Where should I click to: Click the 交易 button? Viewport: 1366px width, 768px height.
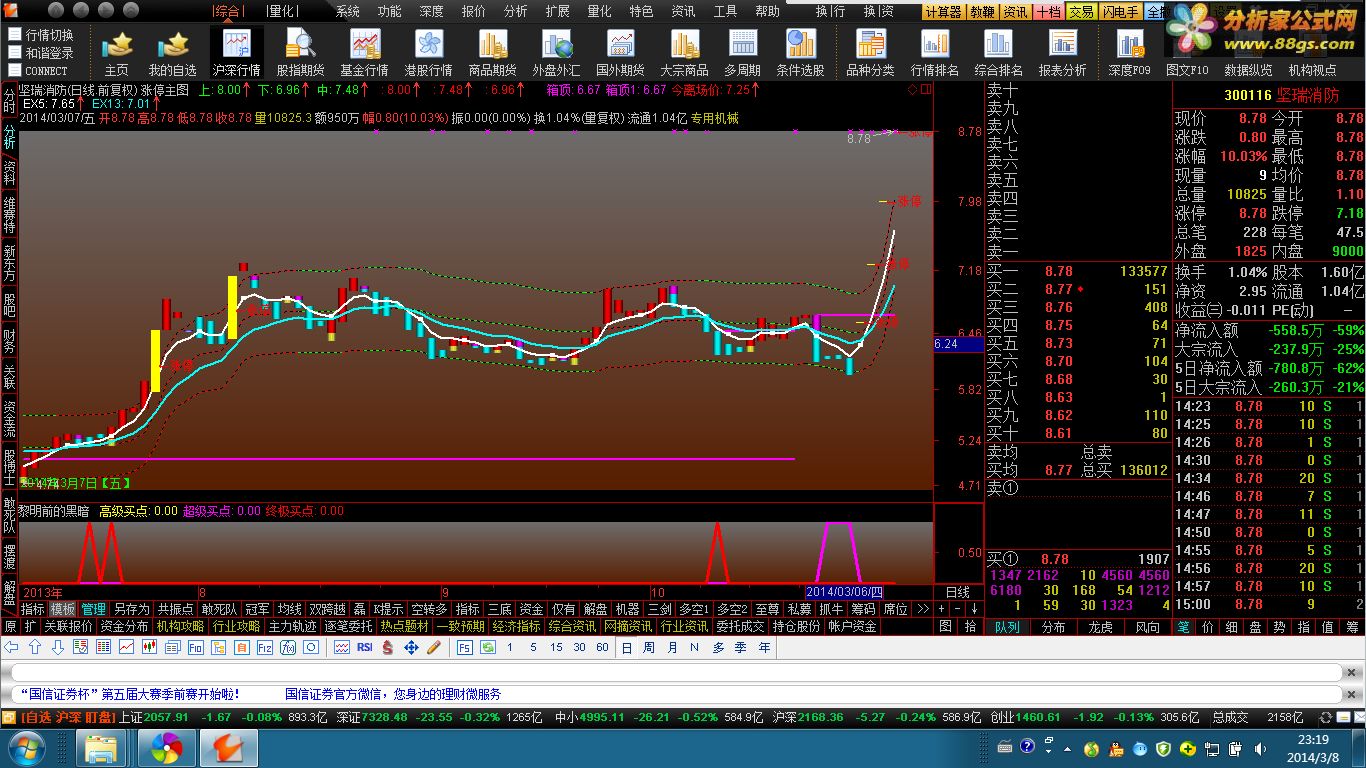(1081, 12)
